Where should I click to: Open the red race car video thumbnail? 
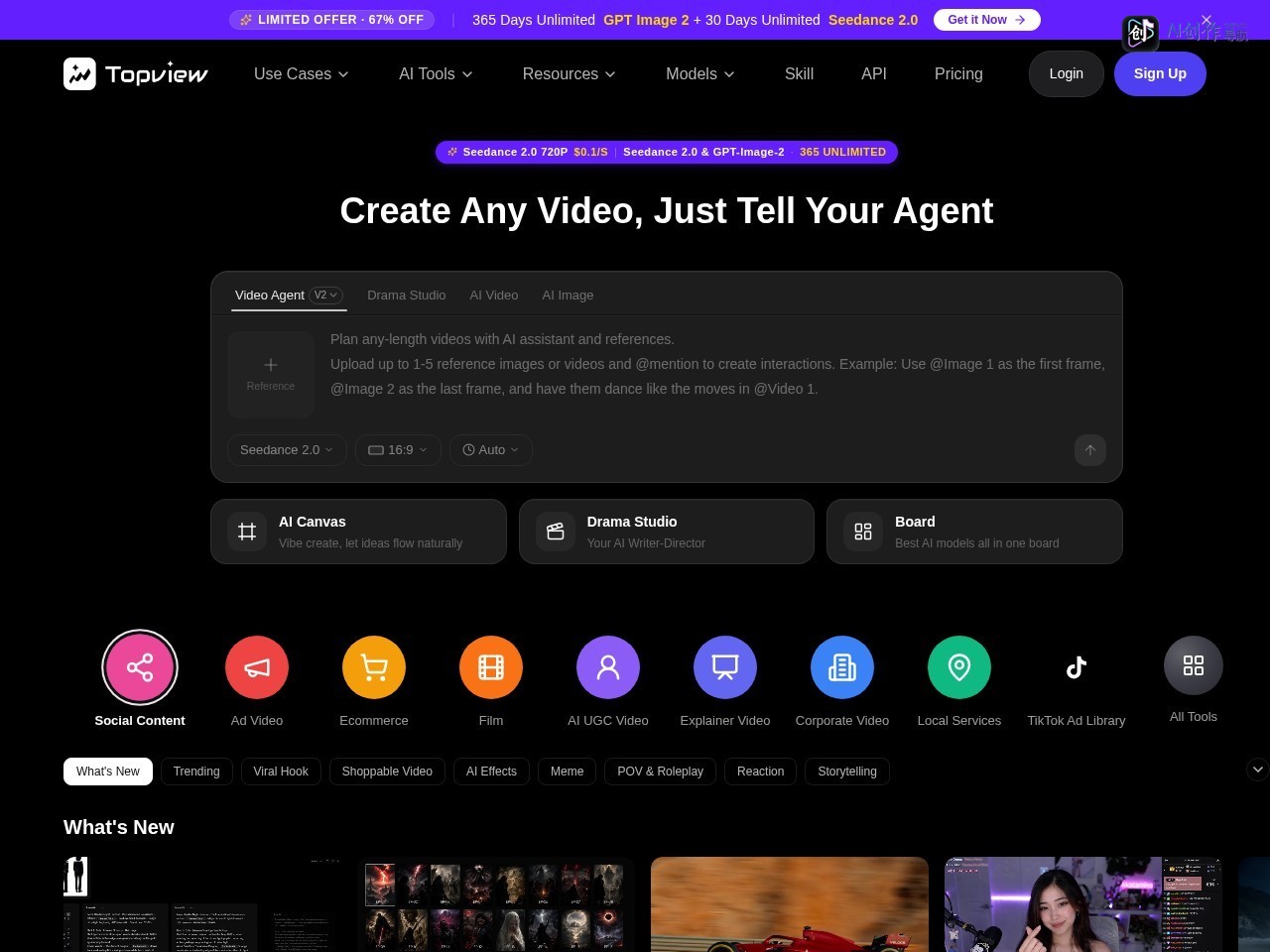(790, 904)
